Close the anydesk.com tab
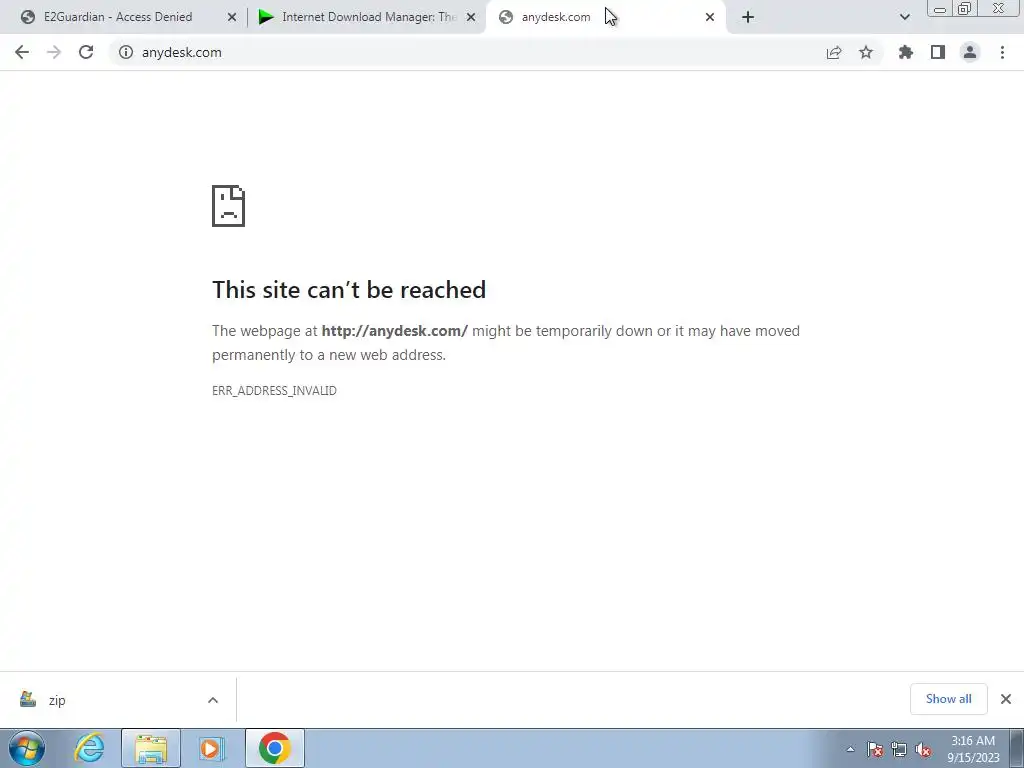This screenshot has height=768, width=1024. [x=710, y=18]
